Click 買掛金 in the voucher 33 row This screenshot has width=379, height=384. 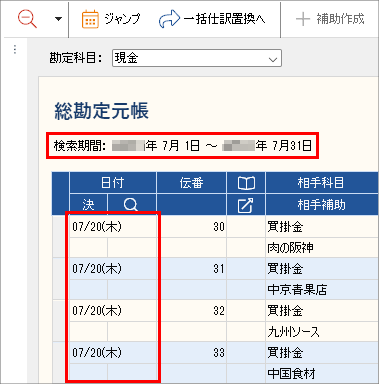pos(285,353)
